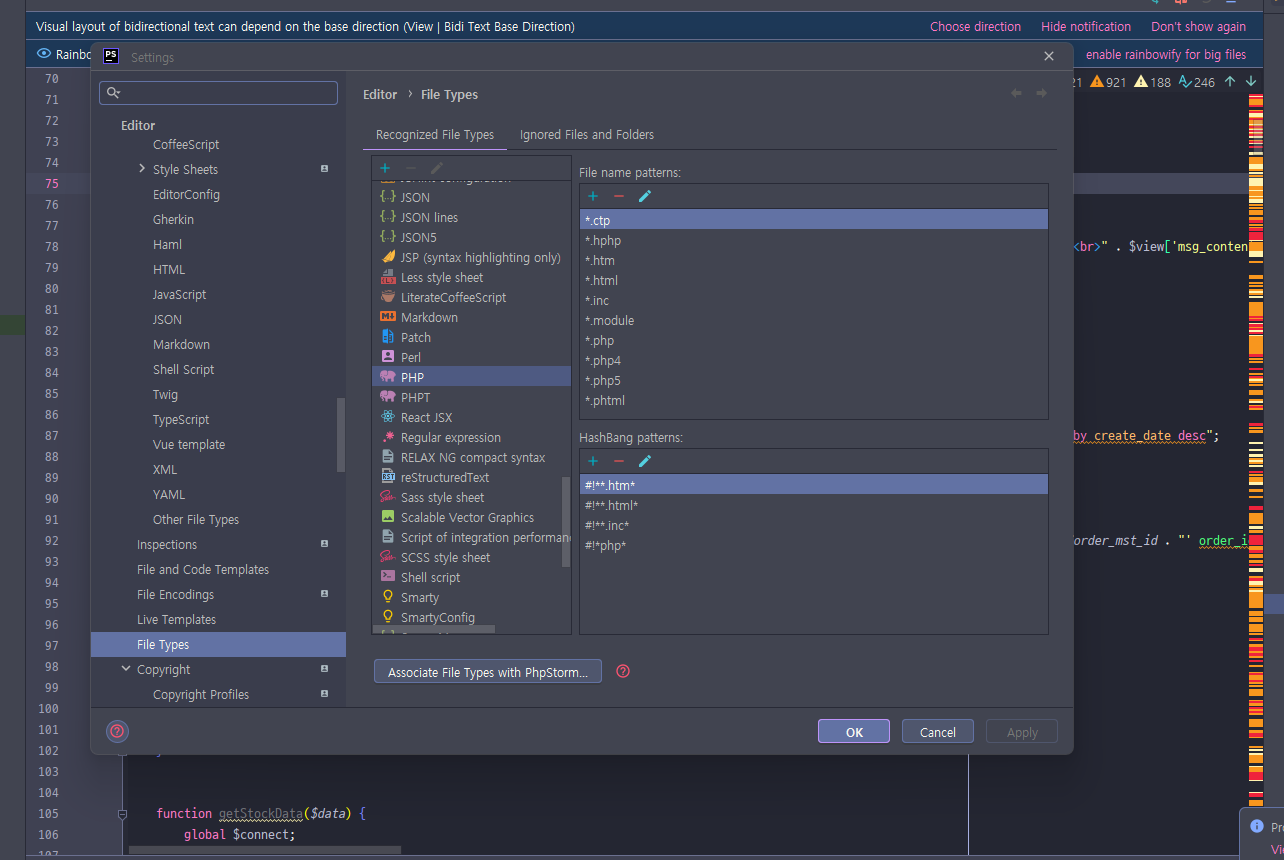The image size is (1284, 860).
Task: Toggle Rainbow eye icon in editor banner
Action: tap(43, 54)
